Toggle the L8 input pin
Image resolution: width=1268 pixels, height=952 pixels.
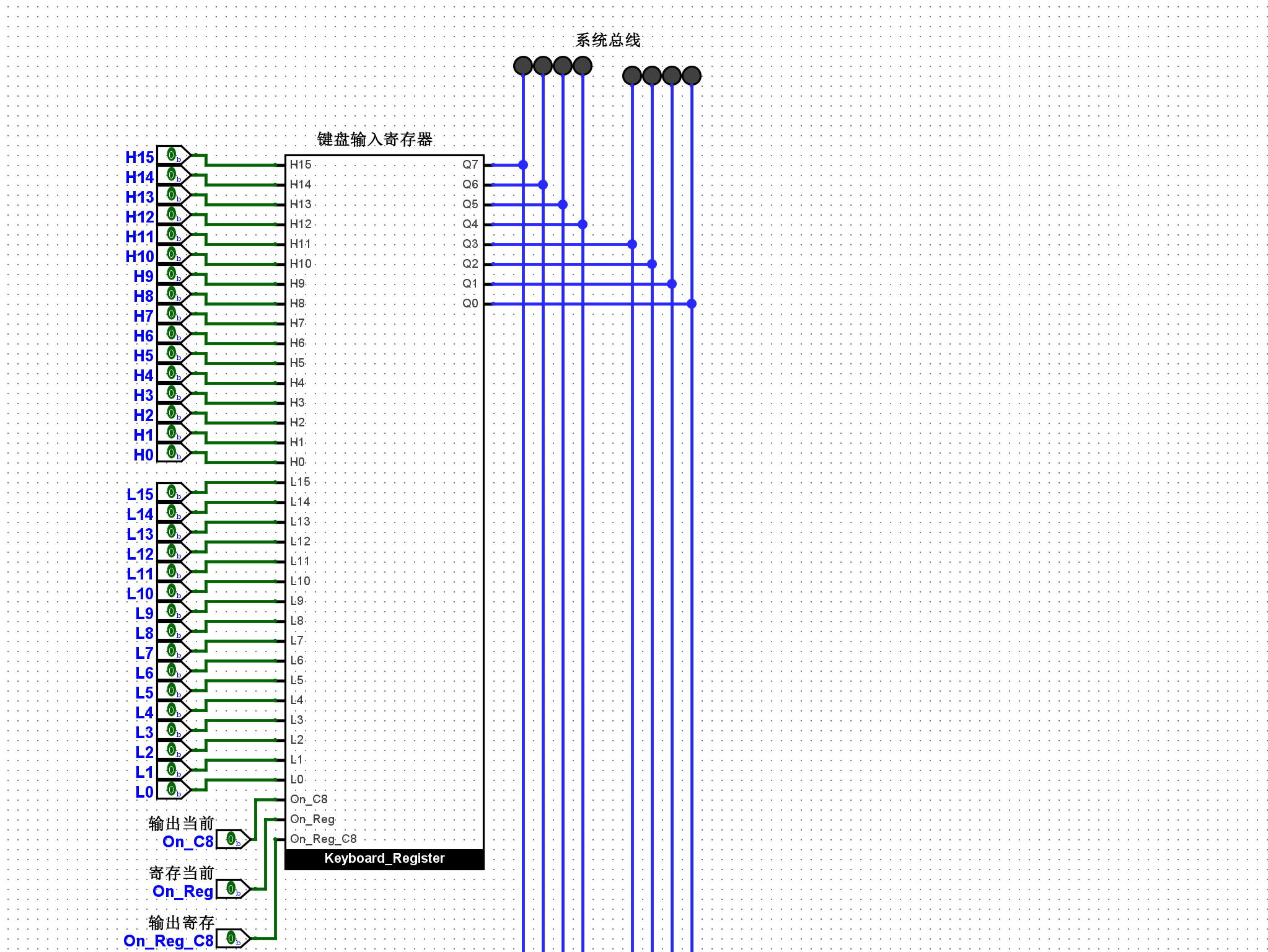click(174, 631)
